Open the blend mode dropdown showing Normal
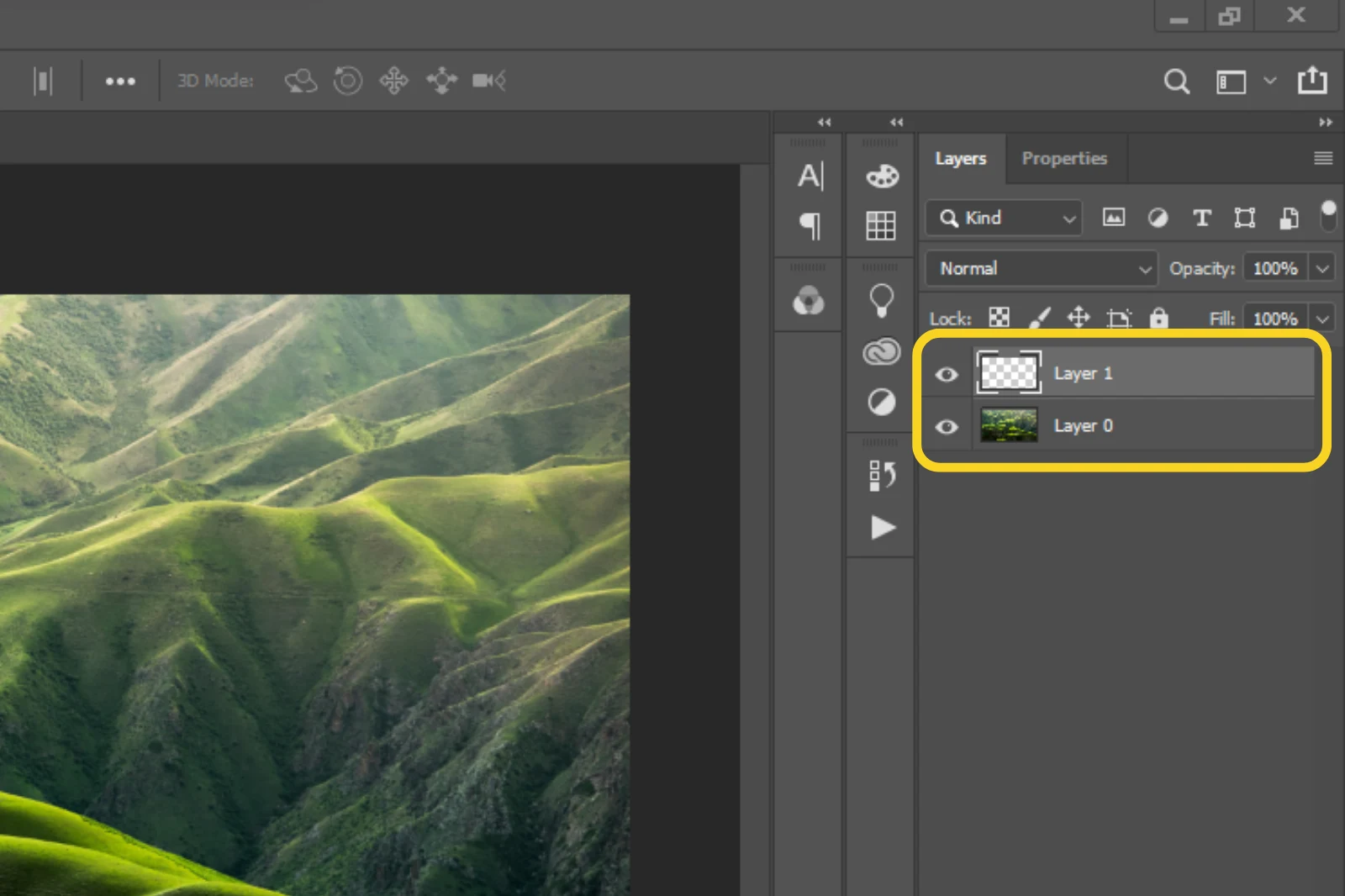The width and height of the screenshot is (1345, 896). coord(1041,268)
